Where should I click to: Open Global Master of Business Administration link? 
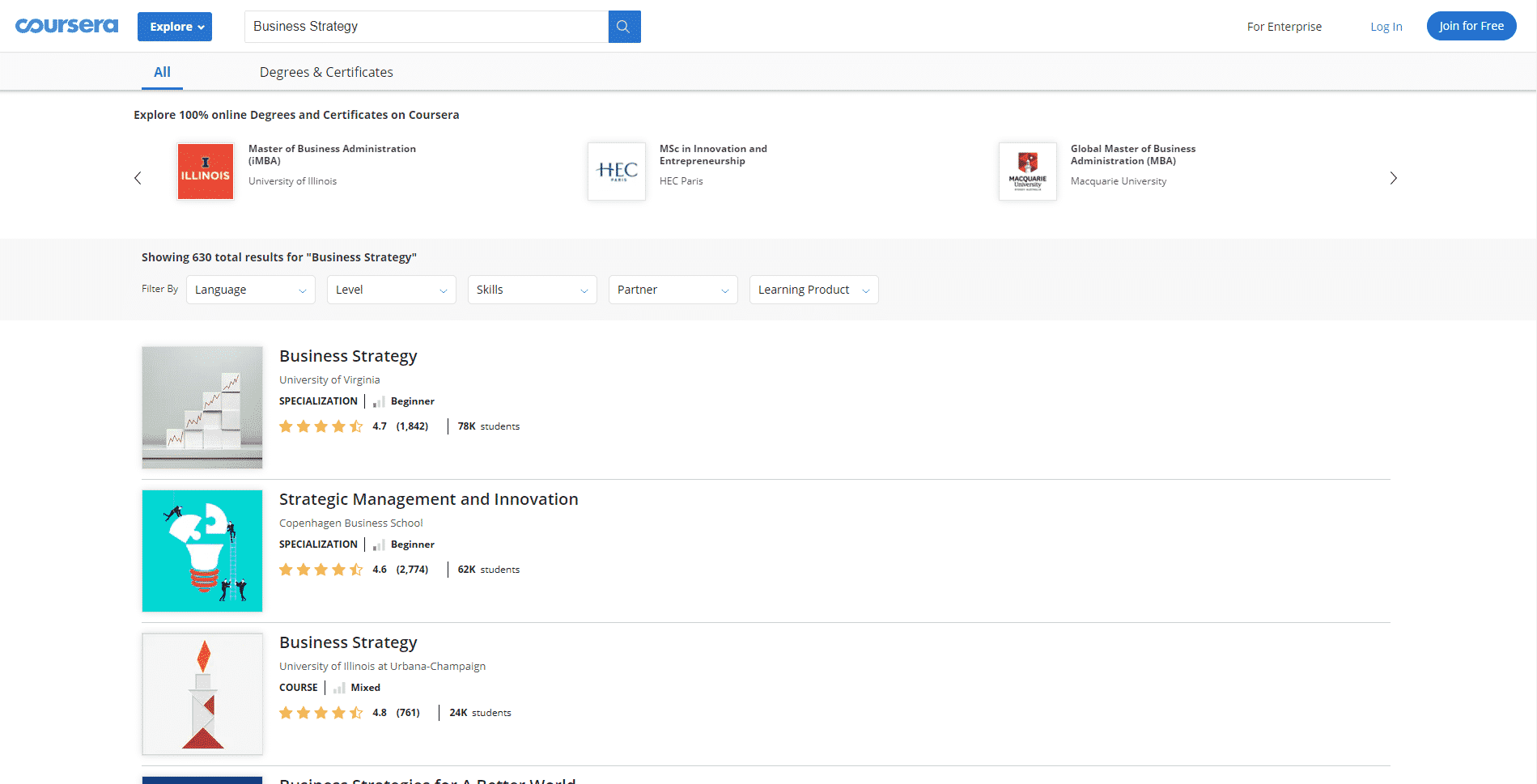1132,155
